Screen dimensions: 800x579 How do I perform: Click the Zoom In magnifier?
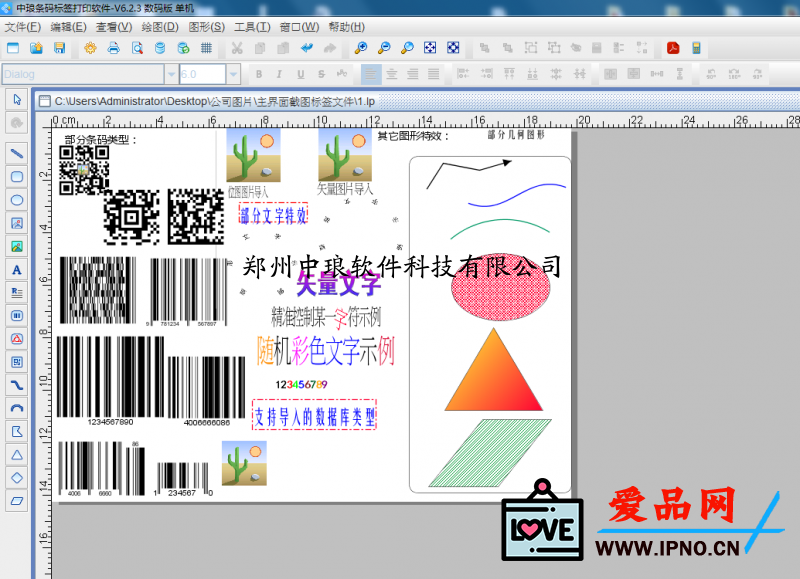point(361,48)
